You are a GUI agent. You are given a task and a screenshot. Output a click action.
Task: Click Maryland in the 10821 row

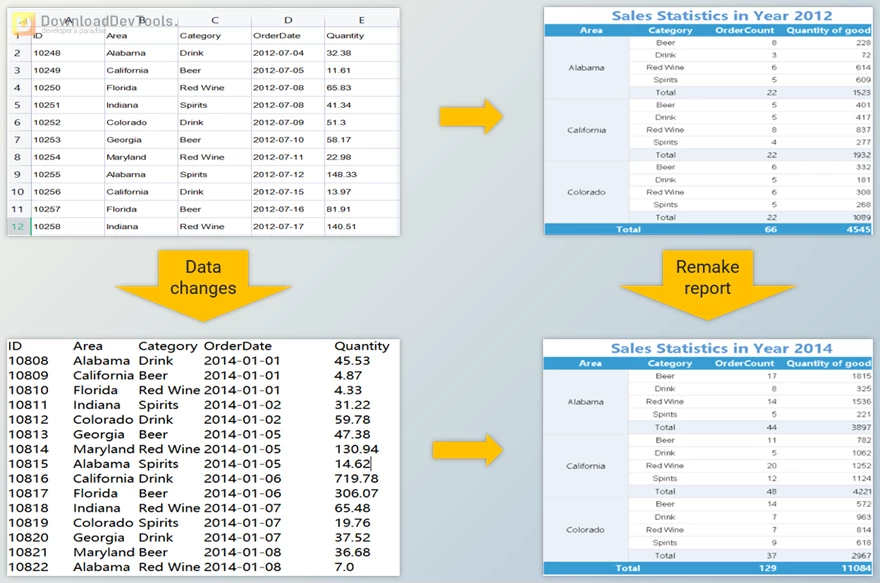pyautogui.click(x=104, y=552)
